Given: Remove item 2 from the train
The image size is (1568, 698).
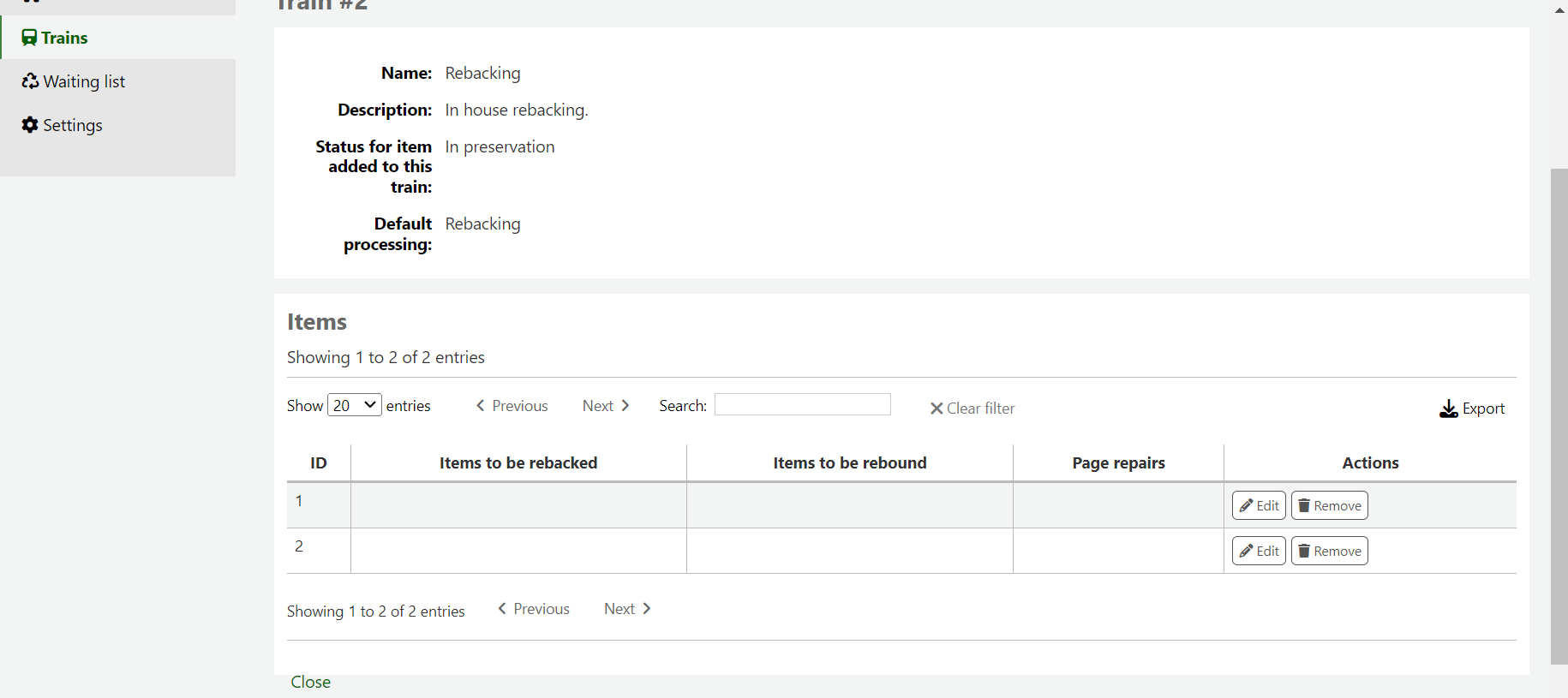Looking at the screenshot, I should tap(1329, 551).
